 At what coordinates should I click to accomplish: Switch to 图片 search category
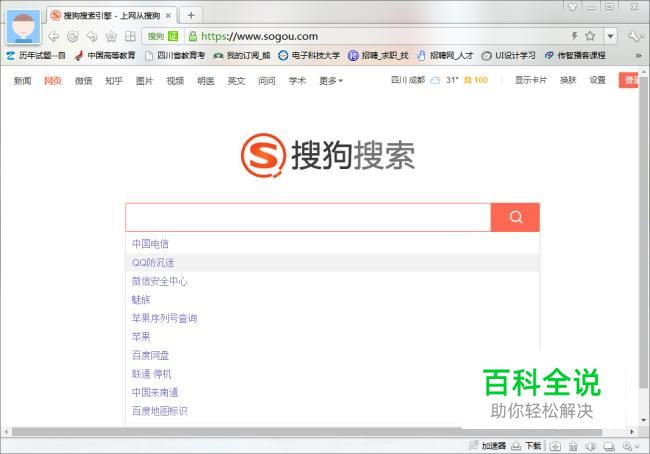(144, 80)
